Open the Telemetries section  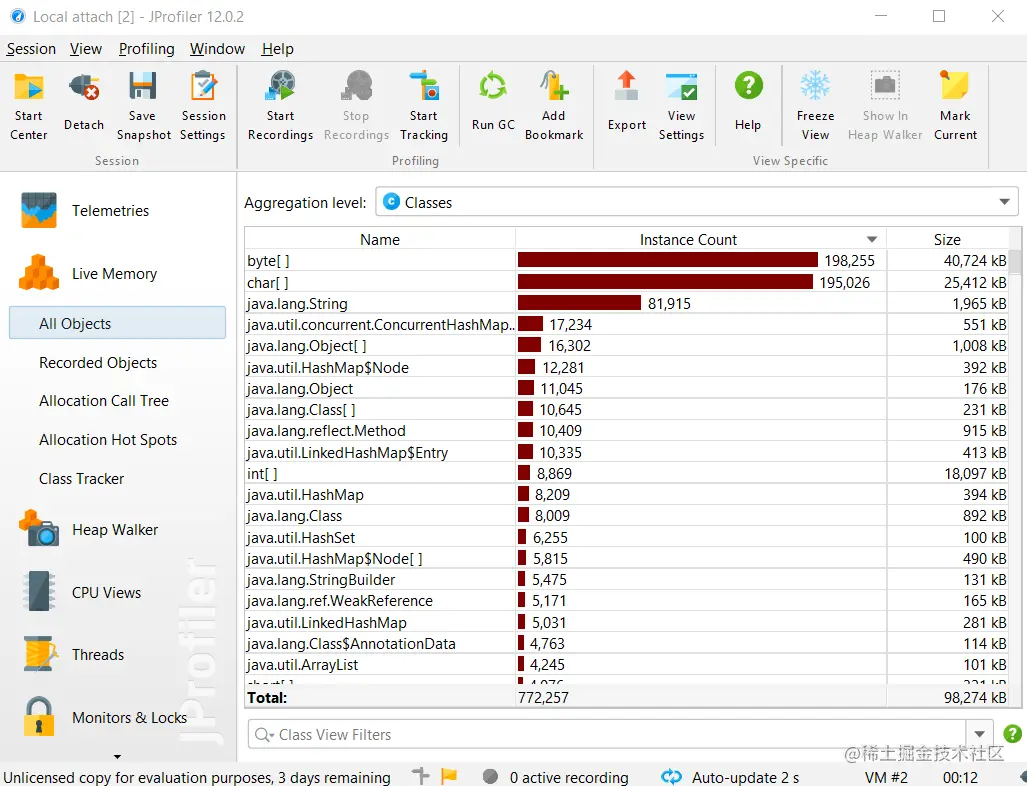[85, 210]
